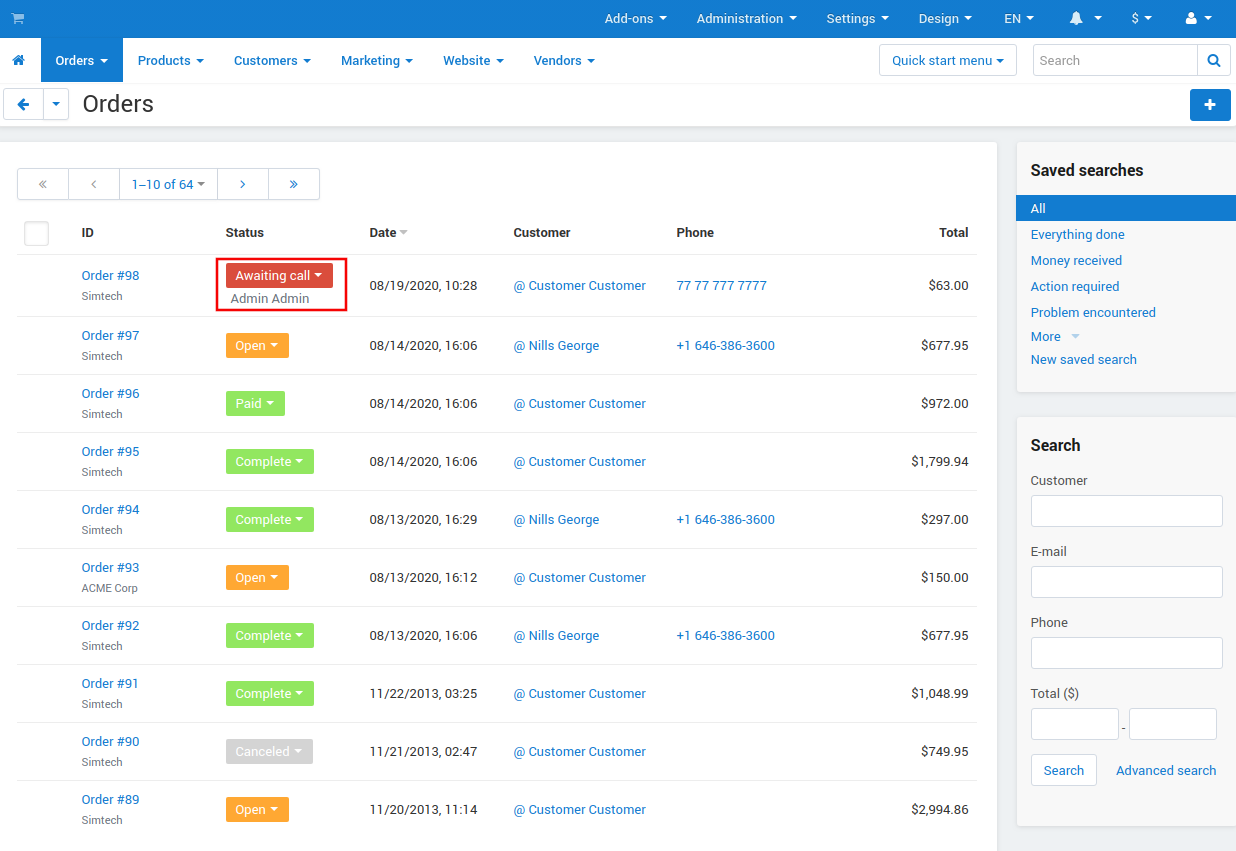Go to the home dashboard icon
Viewport: 1236px width, 851px height.
pos(18,60)
